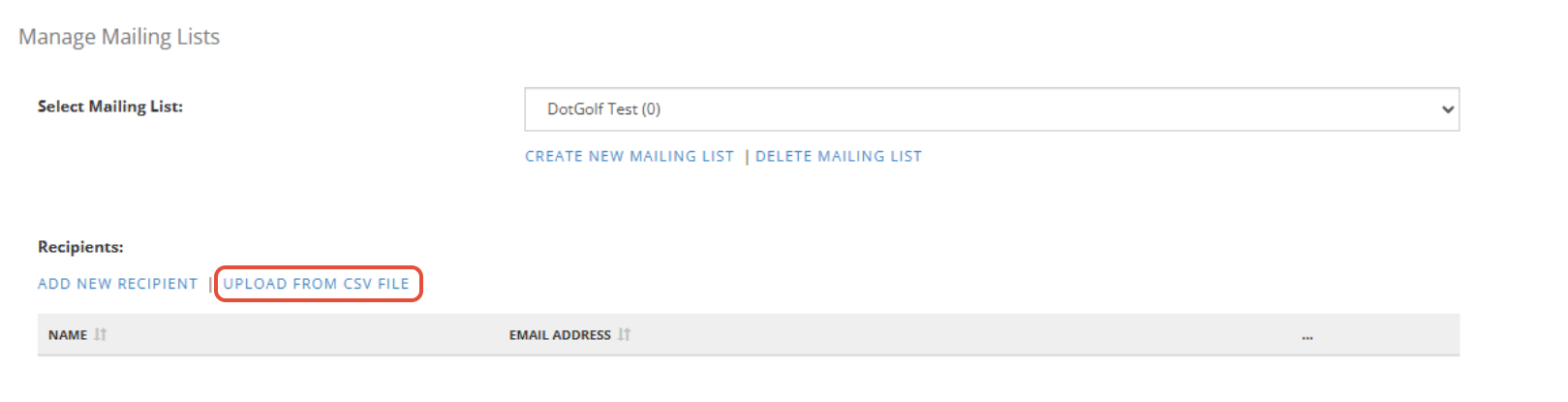This screenshot has width=1568, height=402.
Task: Click the Create New Mailing List link
Action: 630,157
